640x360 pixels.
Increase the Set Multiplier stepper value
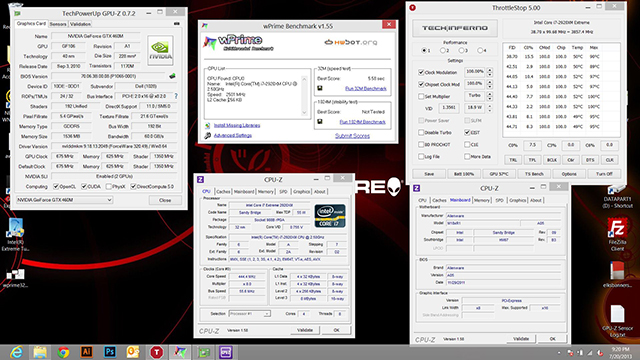(489, 94)
